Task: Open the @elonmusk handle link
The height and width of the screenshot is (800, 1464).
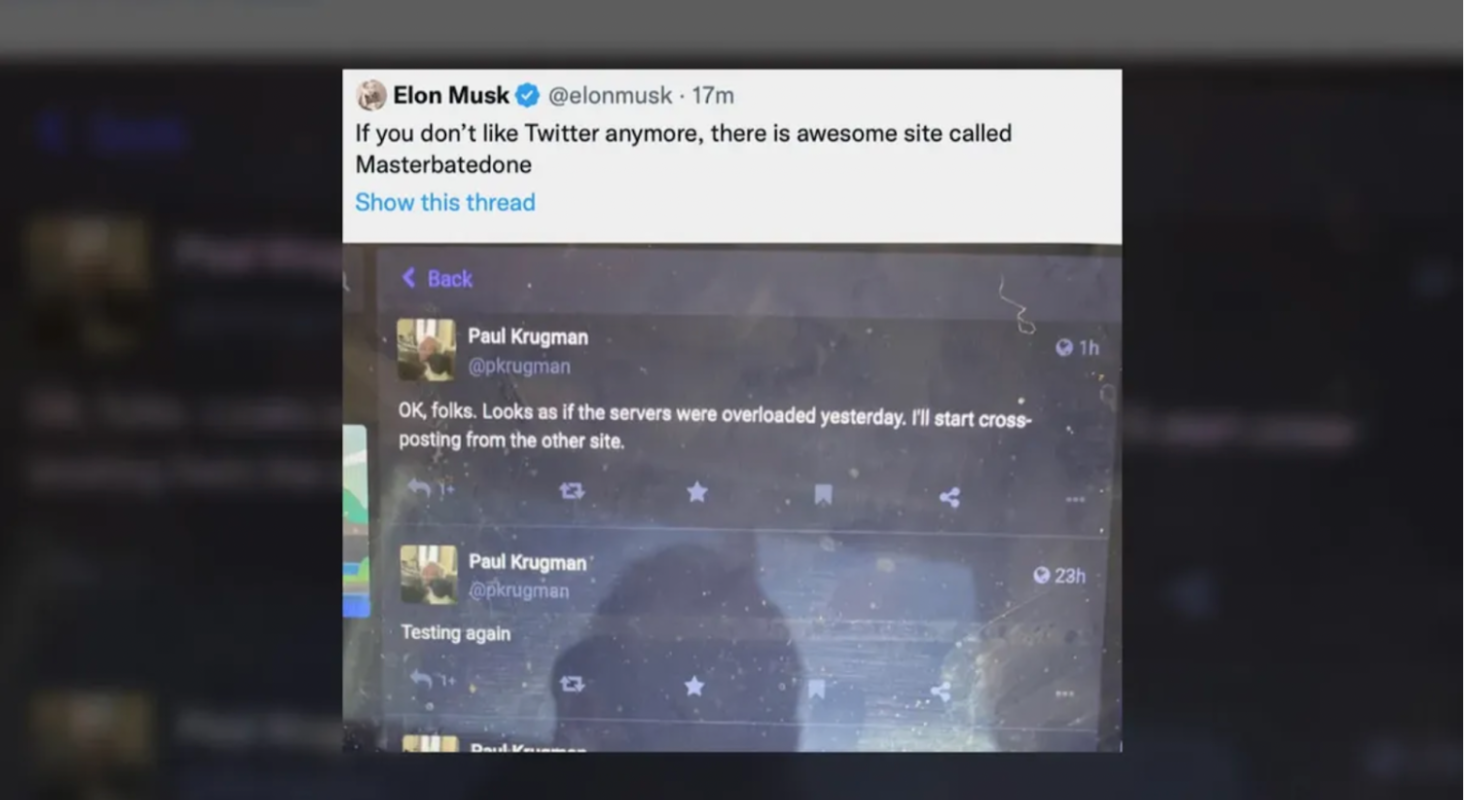Action: coord(610,96)
